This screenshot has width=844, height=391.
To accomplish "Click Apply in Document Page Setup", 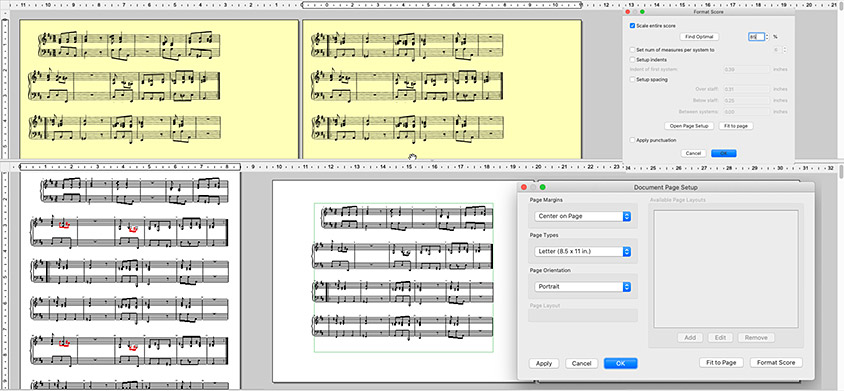I will 544,364.
